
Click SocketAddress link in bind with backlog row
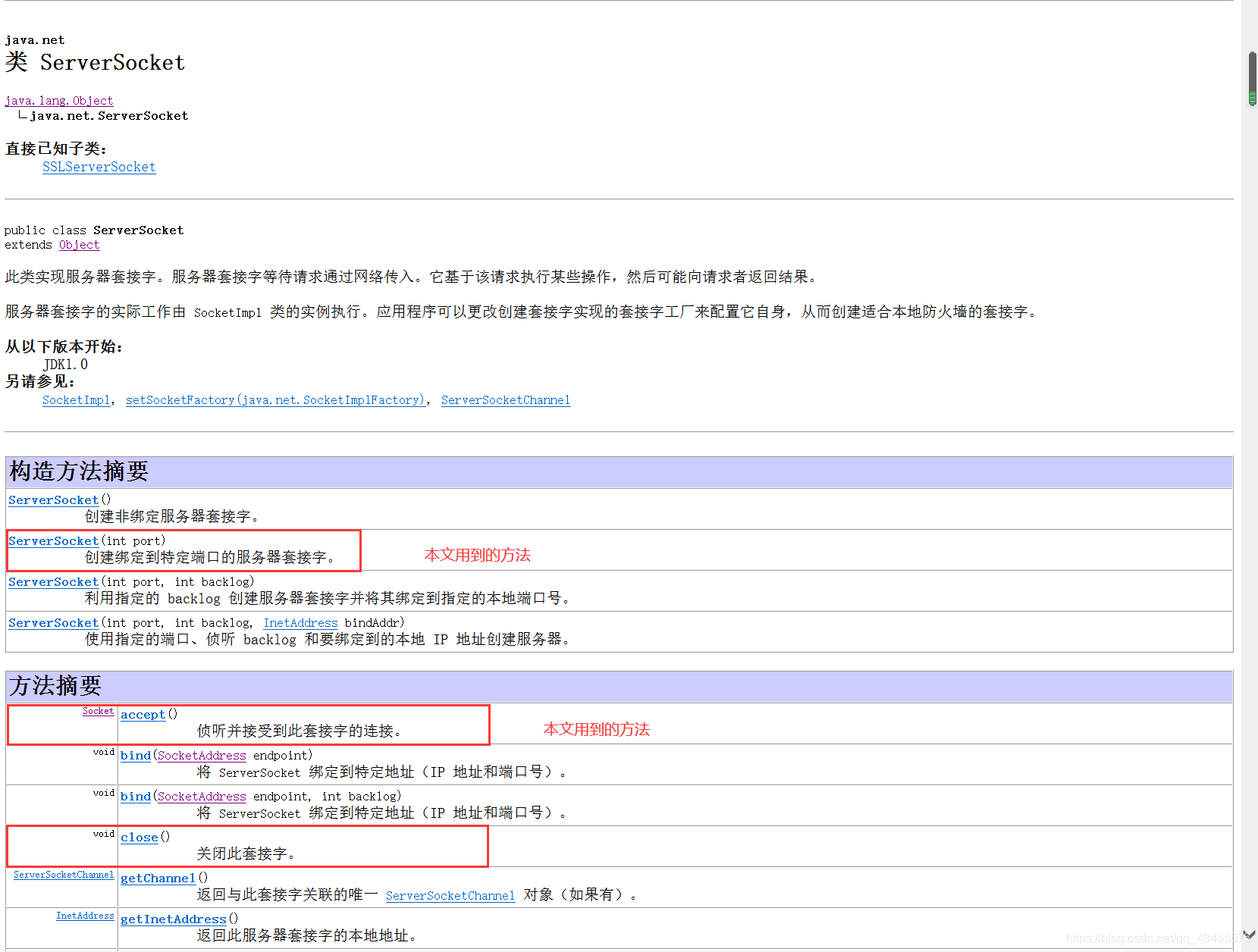202,797
